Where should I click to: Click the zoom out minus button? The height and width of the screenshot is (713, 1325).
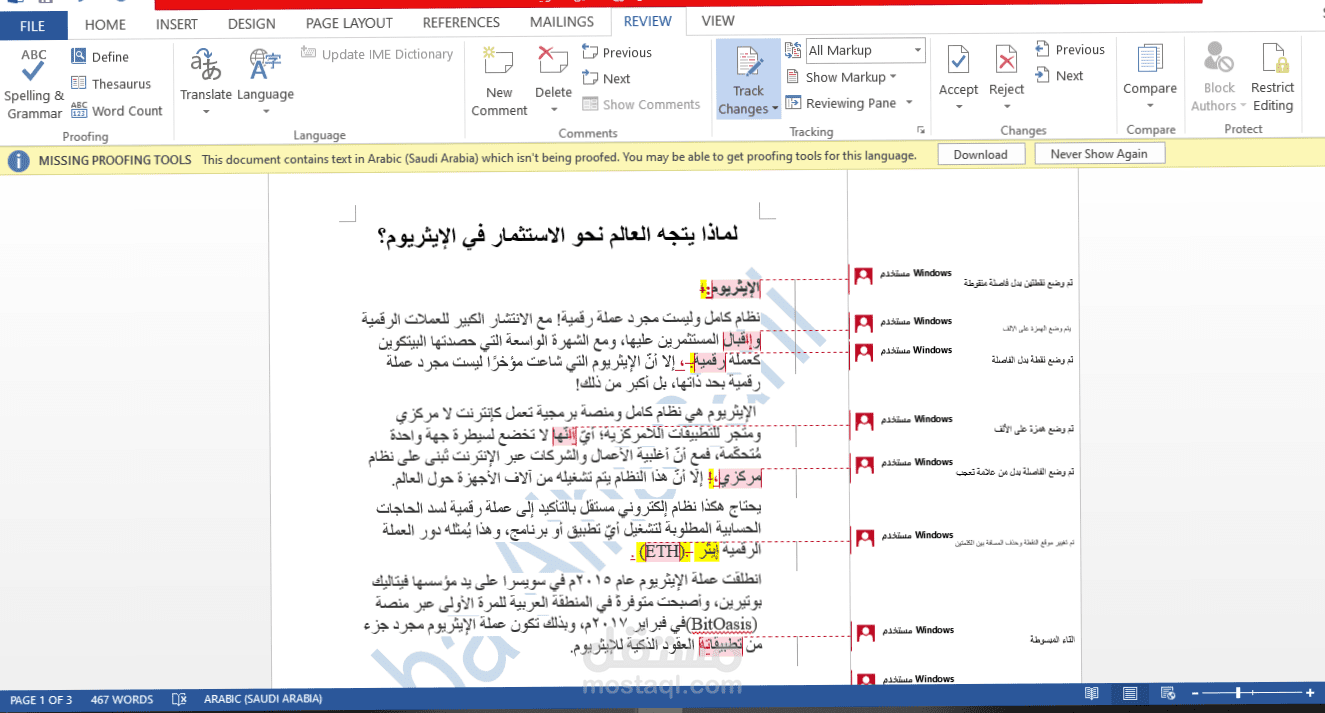pyautogui.click(x=1195, y=693)
